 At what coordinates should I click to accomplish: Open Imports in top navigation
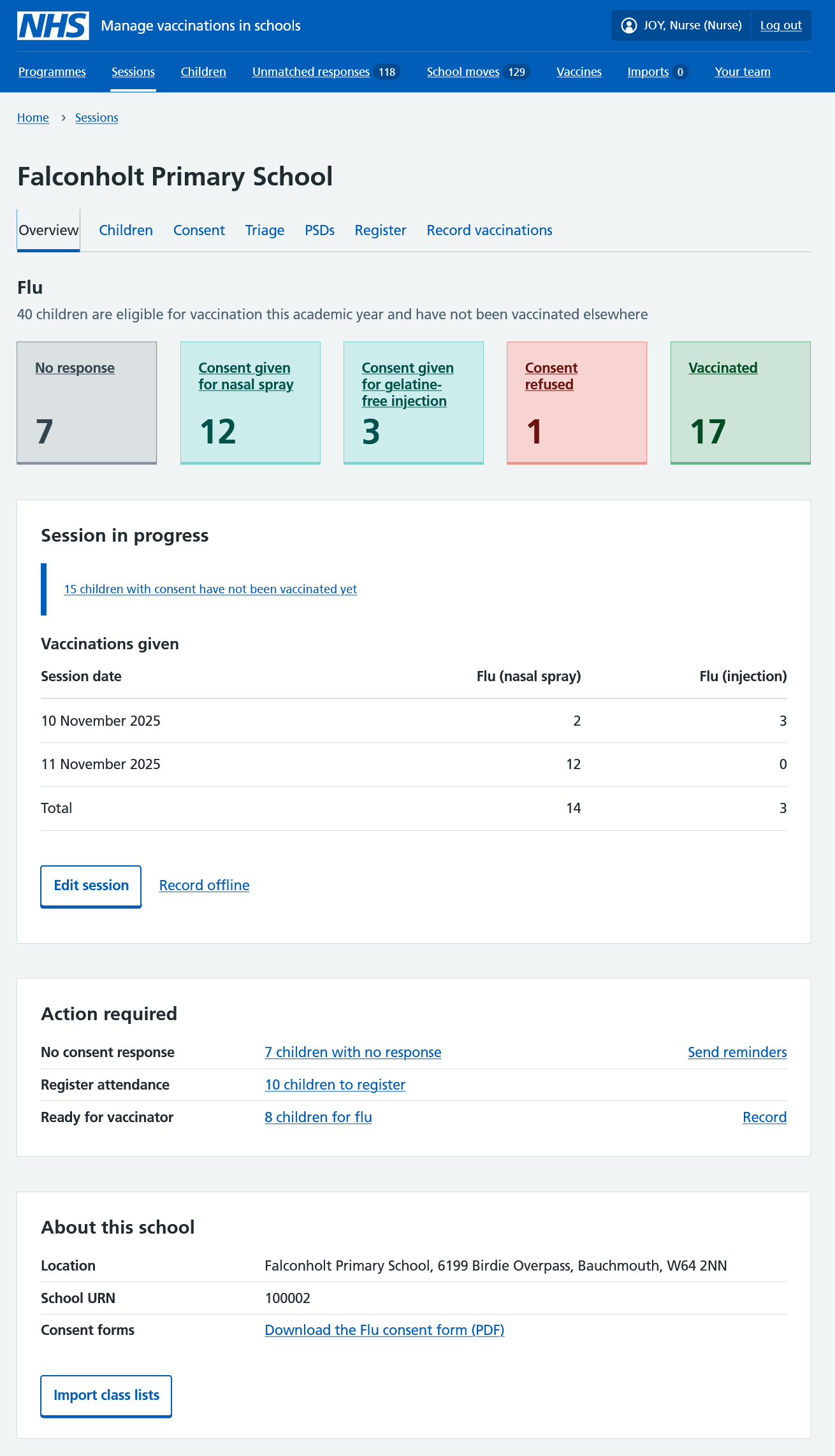pos(648,72)
